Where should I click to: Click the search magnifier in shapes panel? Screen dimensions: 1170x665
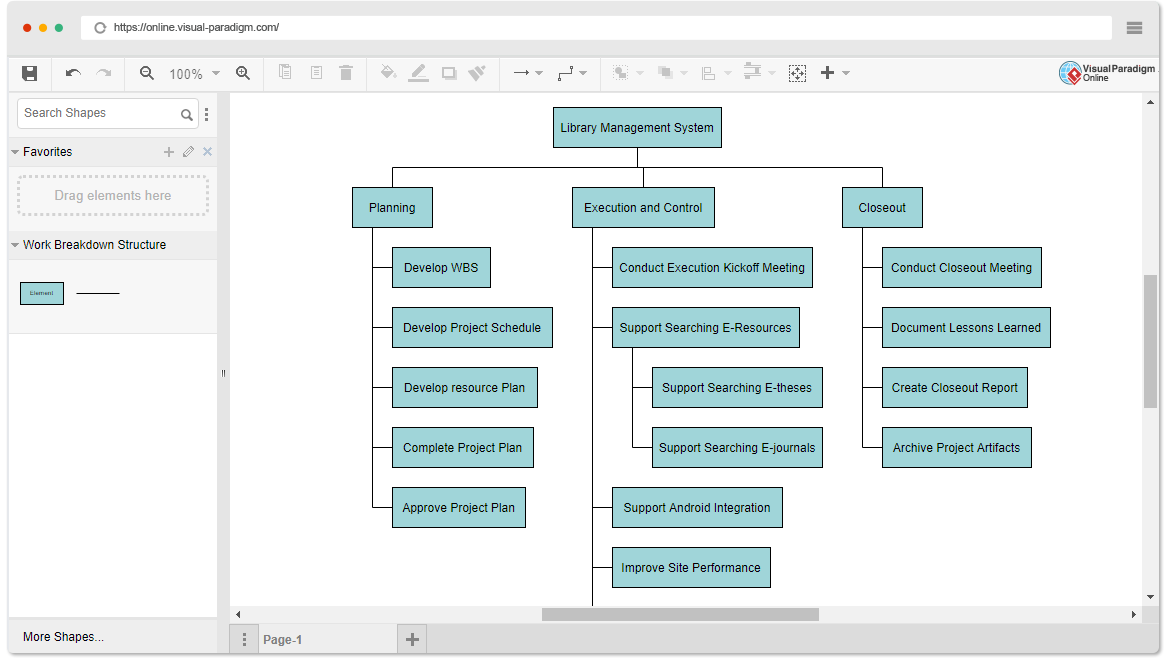pyautogui.click(x=187, y=114)
